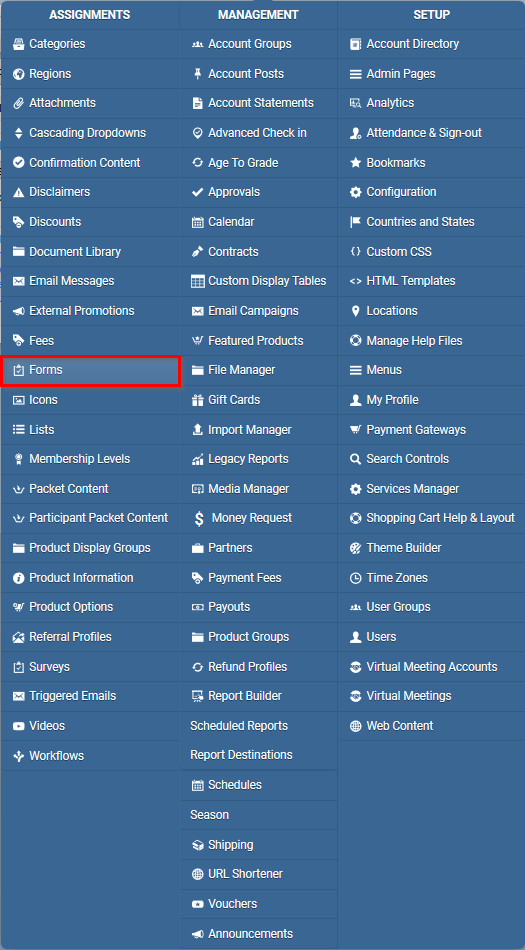Open Advanced Check in
Viewport: 525px width, 950px height.
(x=259, y=133)
